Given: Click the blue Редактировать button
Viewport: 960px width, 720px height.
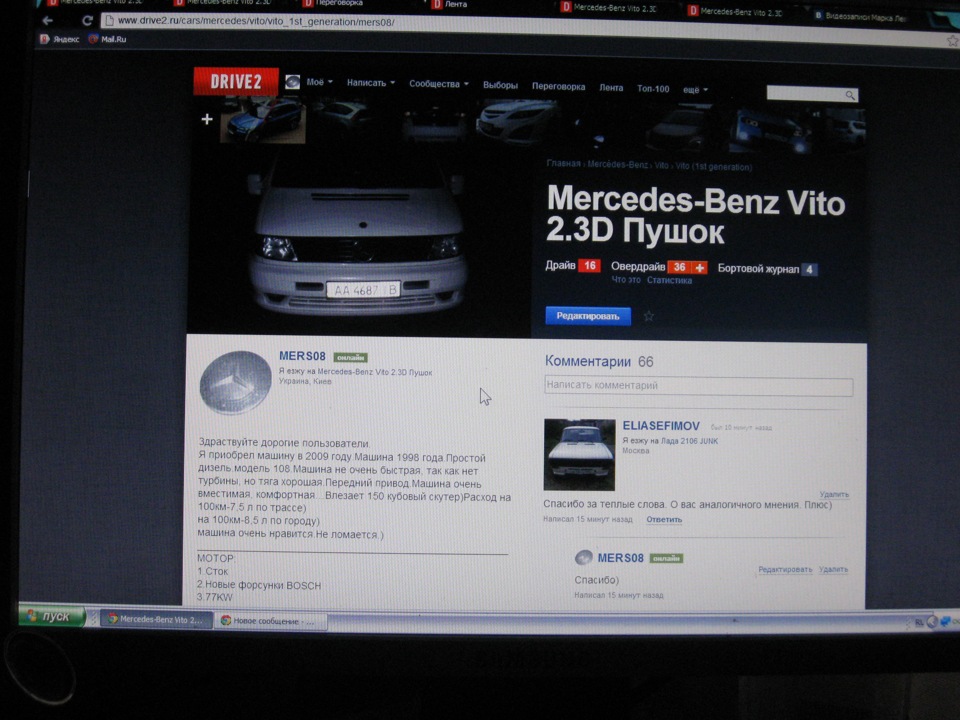Looking at the screenshot, I should click(x=588, y=316).
